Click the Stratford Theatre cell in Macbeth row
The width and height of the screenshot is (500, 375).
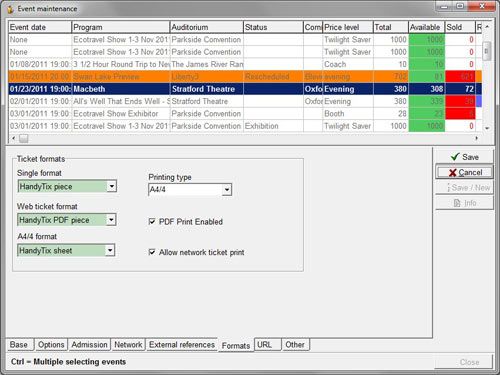pos(207,89)
